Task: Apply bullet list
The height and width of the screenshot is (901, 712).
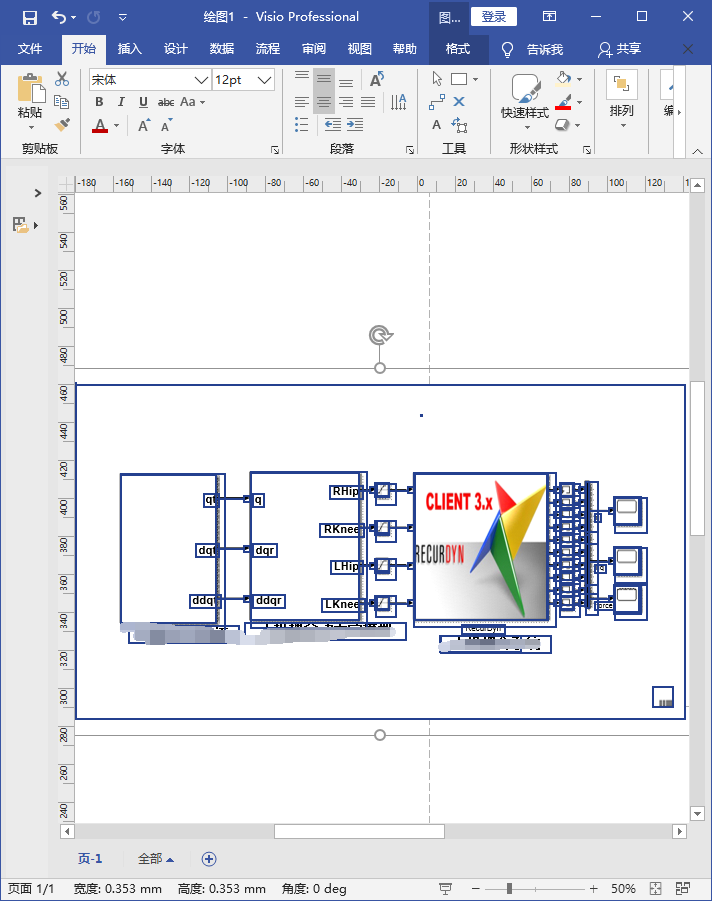Action: point(302,125)
